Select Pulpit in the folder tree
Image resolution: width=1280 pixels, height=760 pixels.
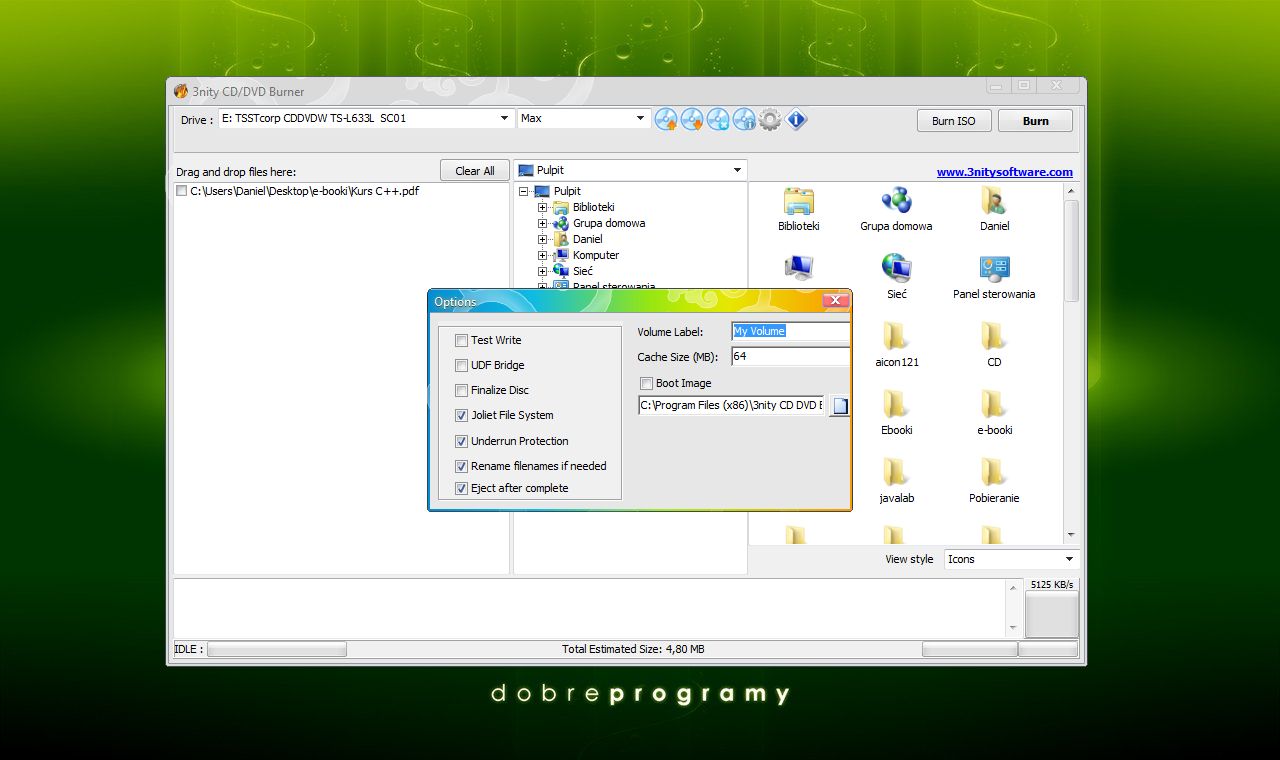pyautogui.click(x=567, y=191)
